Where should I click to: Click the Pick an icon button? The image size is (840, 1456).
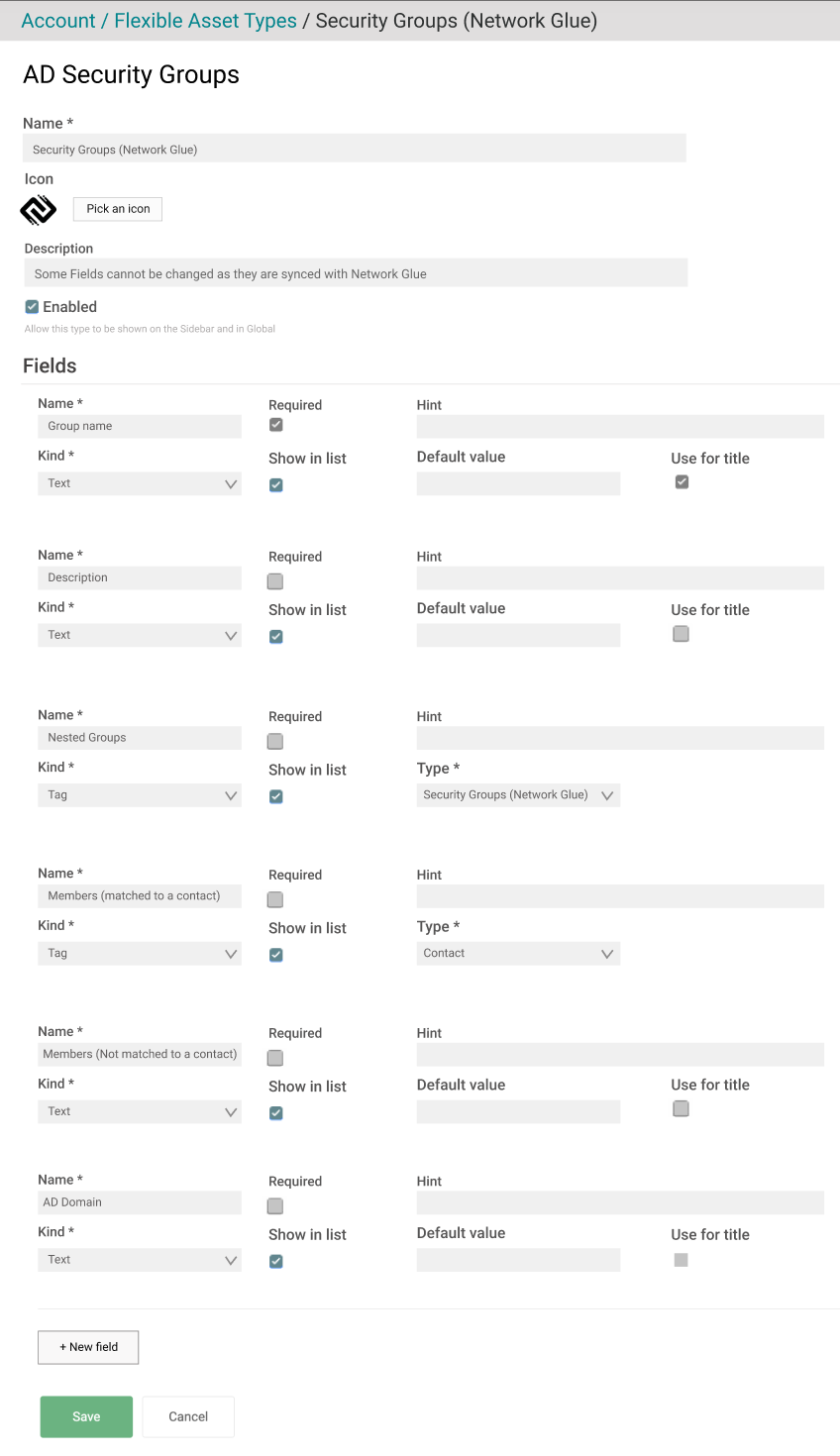click(x=117, y=209)
